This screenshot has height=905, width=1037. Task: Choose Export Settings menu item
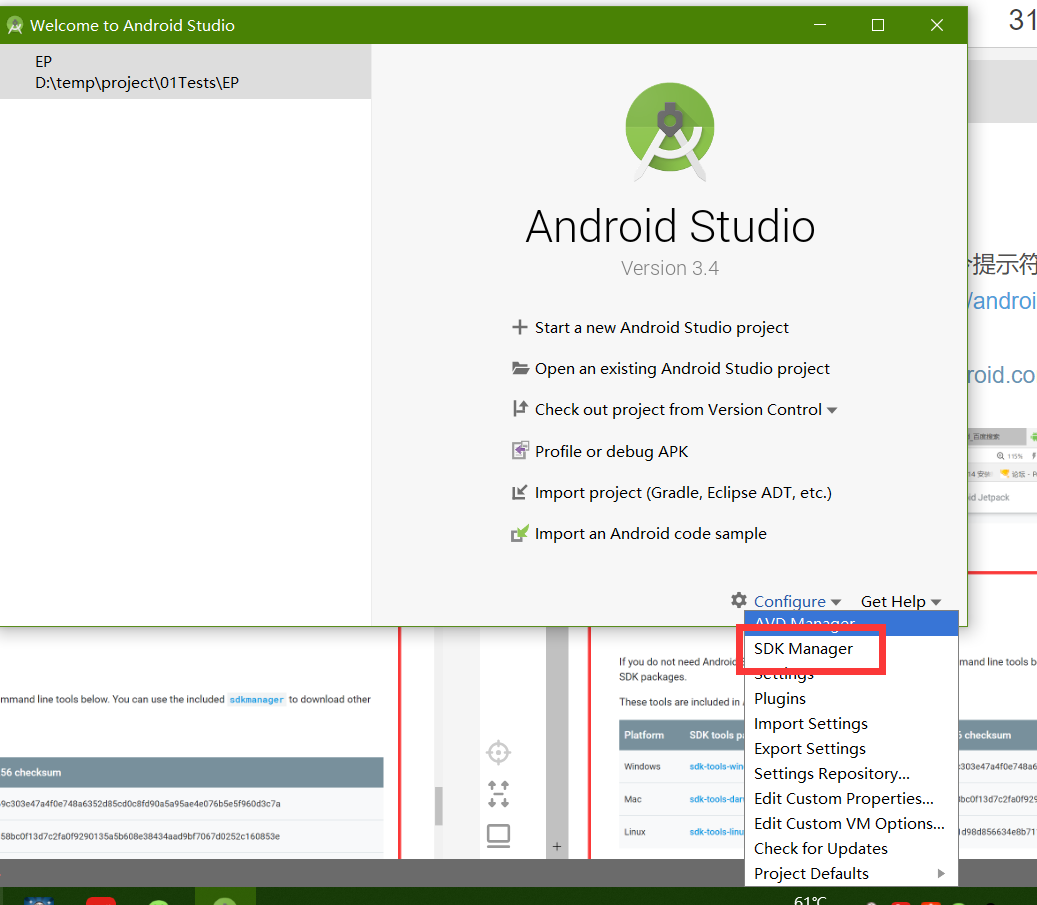point(851,749)
